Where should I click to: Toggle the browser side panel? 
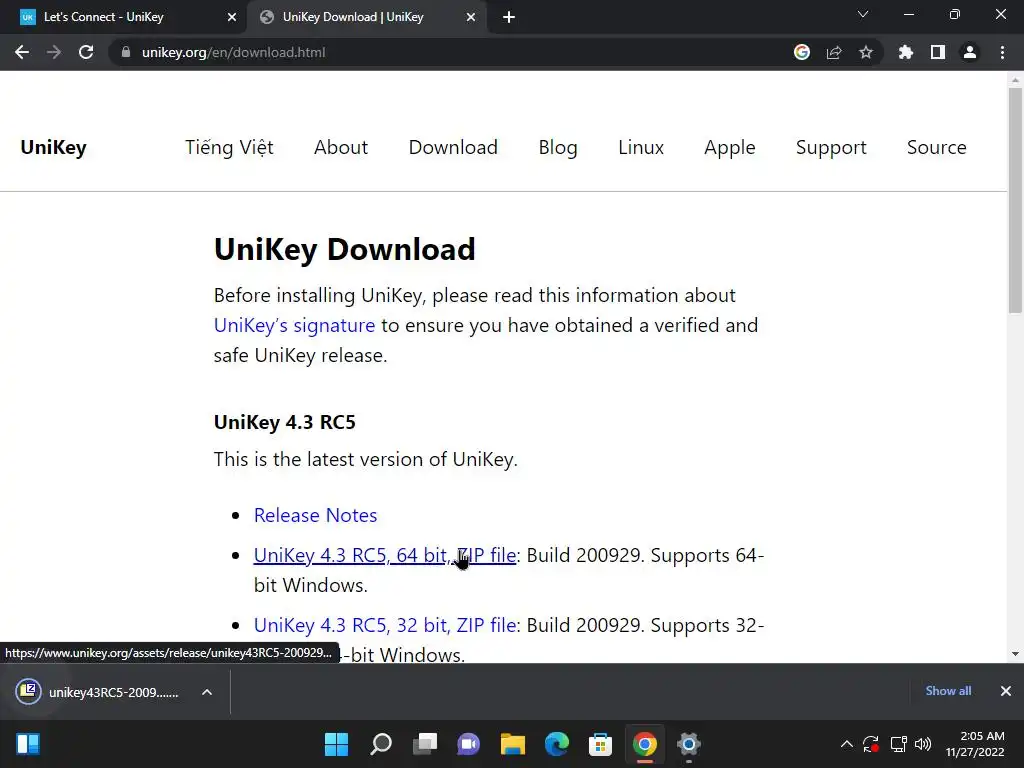coord(937,52)
